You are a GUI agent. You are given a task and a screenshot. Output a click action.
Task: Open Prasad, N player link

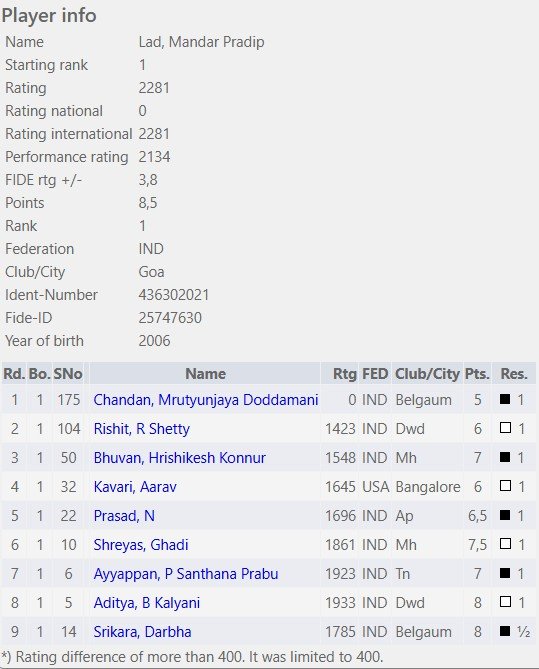pyautogui.click(x=124, y=516)
